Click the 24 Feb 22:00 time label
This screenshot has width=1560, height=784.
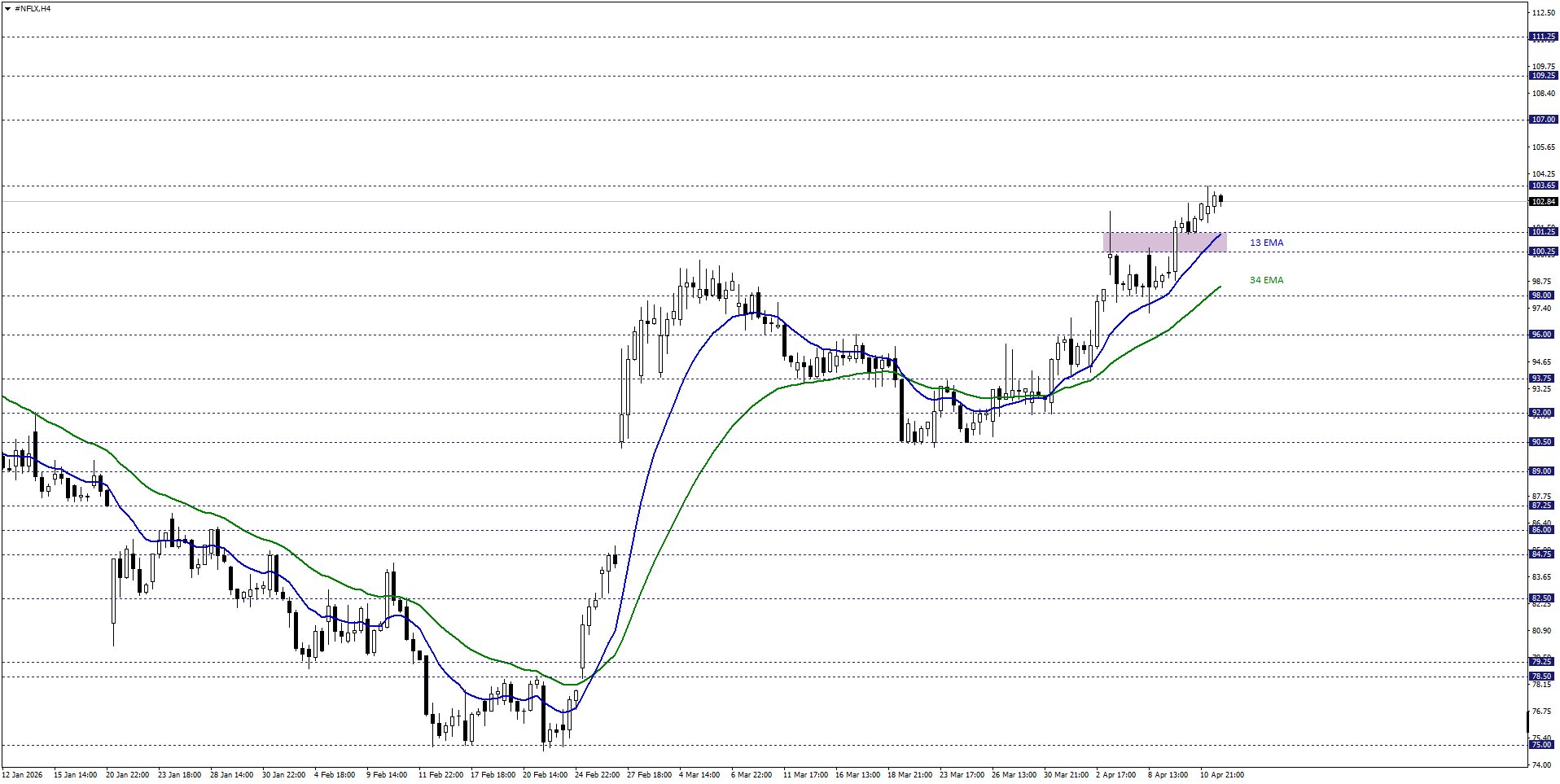[597, 774]
